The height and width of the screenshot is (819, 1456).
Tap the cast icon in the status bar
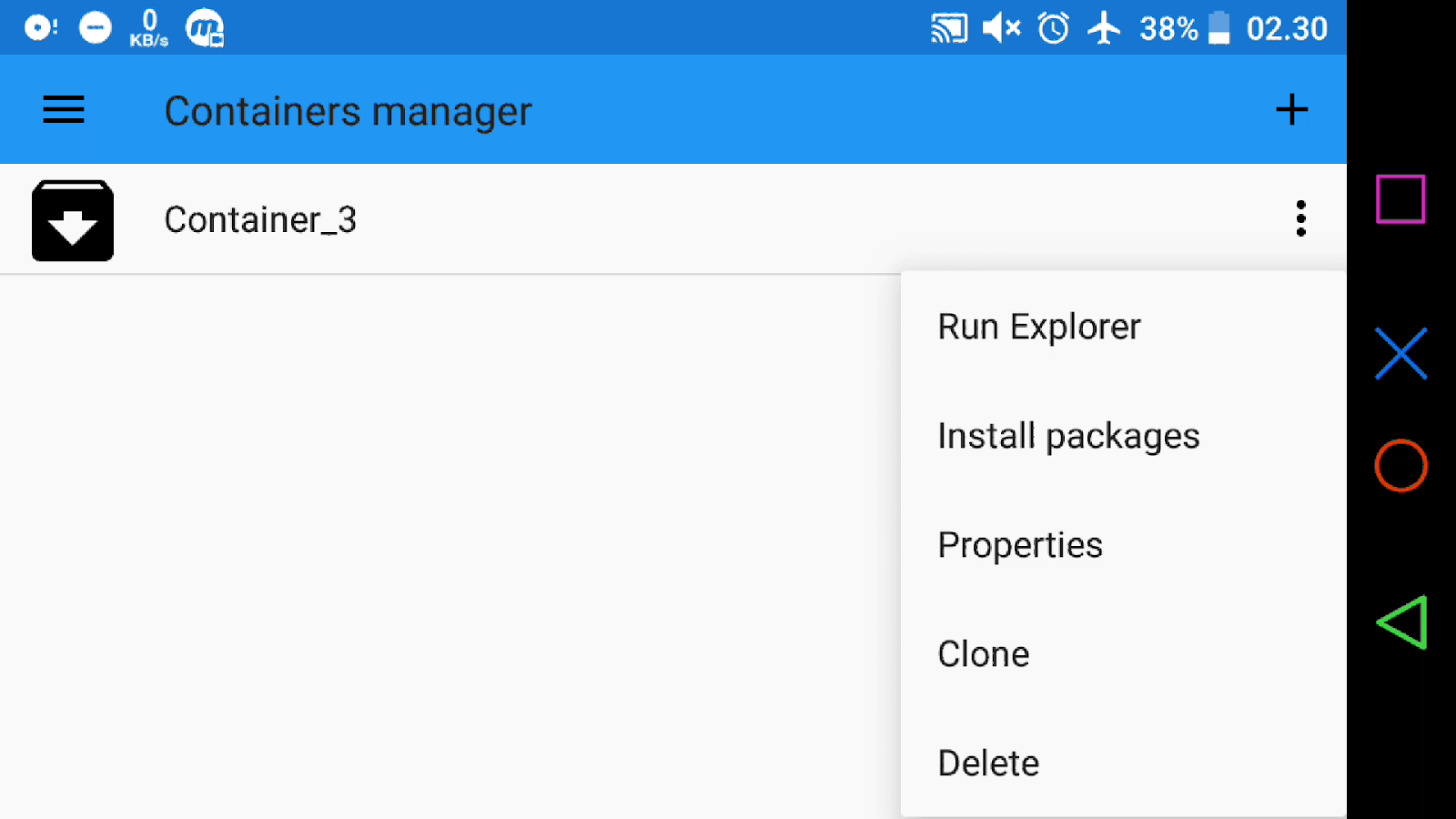coord(949,27)
